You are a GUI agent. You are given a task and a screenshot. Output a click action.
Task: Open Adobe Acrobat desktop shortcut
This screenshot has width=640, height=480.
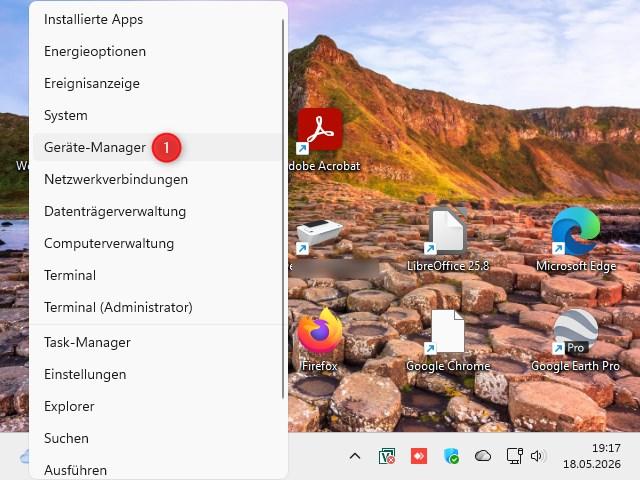(x=320, y=140)
